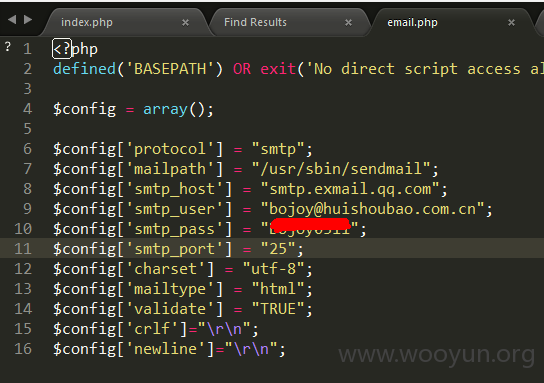
Task: Click line number 2 in gutter
Action: (x=27, y=69)
